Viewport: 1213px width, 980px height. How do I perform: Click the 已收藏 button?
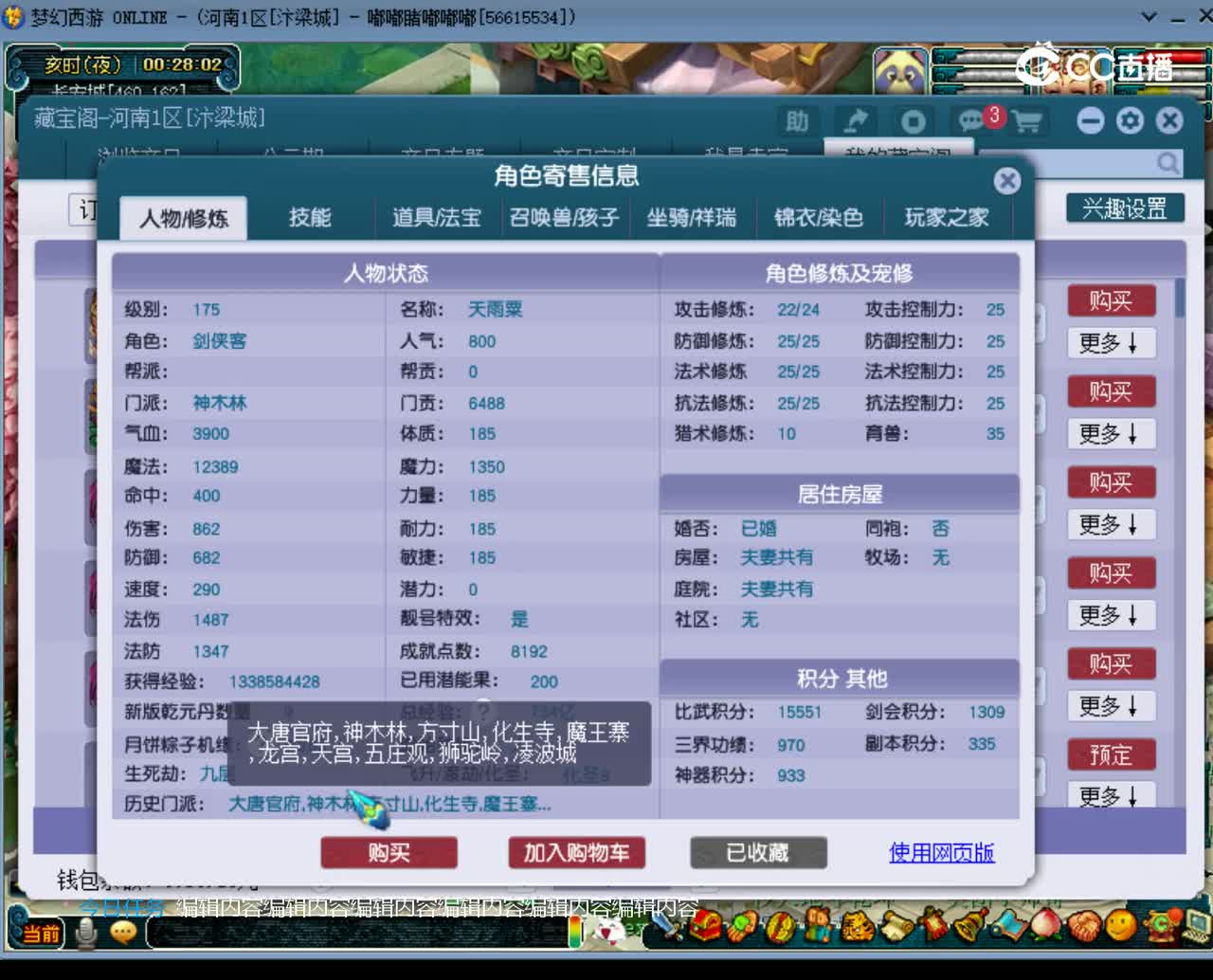758,853
